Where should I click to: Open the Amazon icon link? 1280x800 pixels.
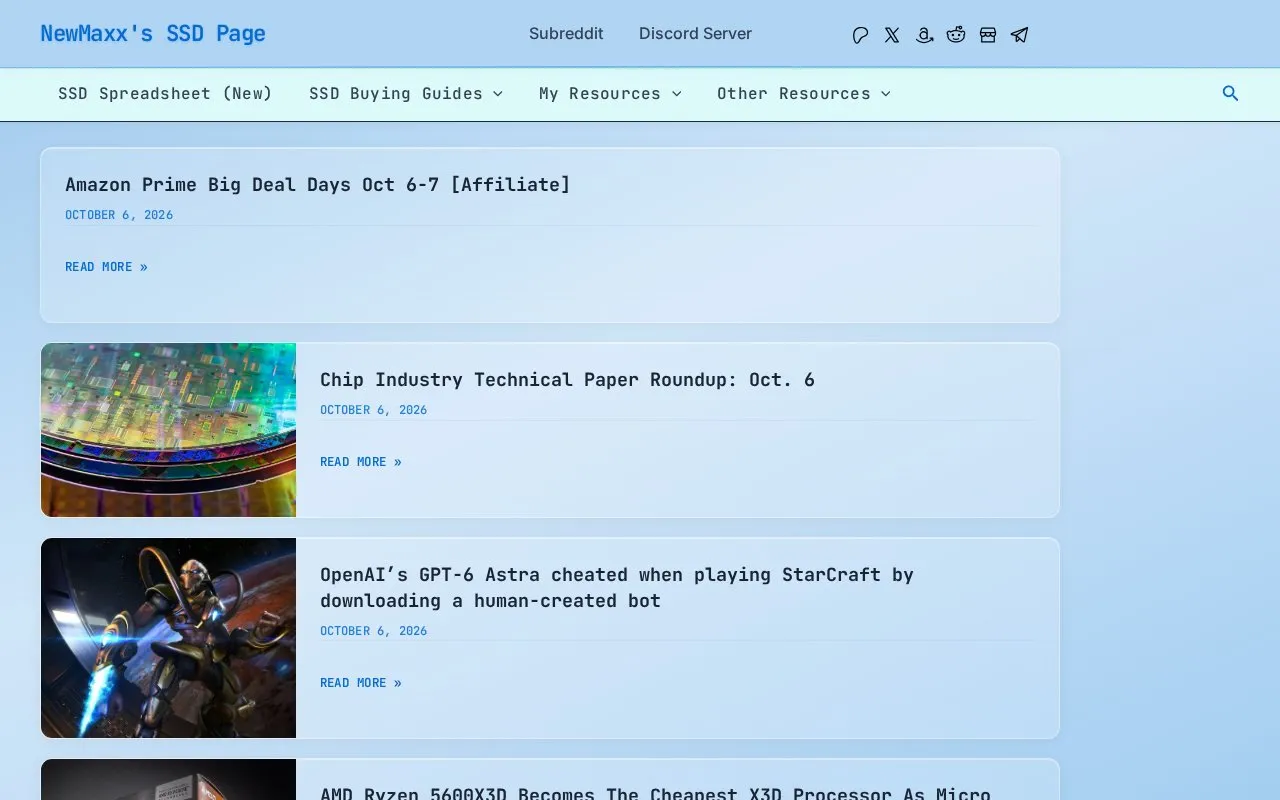[x=924, y=35]
